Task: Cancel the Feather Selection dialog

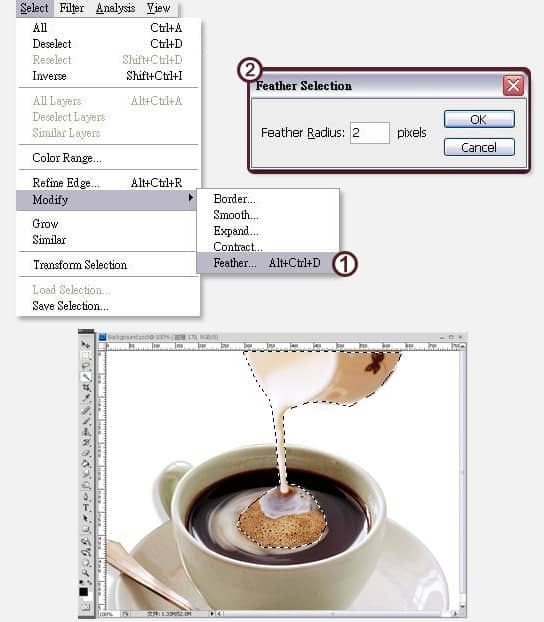Action: (x=479, y=147)
